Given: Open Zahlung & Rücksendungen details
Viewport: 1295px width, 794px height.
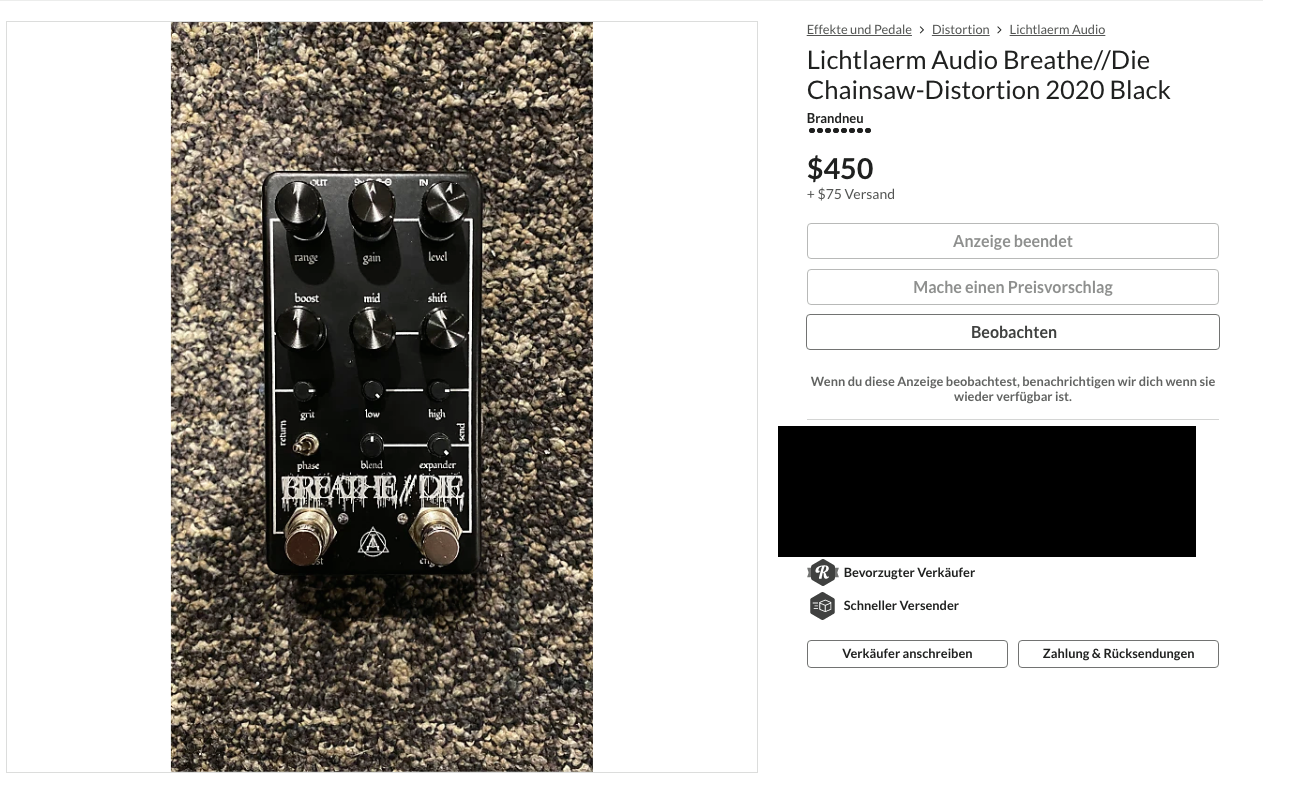Looking at the screenshot, I should pyautogui.click(x=1118, y=654).
